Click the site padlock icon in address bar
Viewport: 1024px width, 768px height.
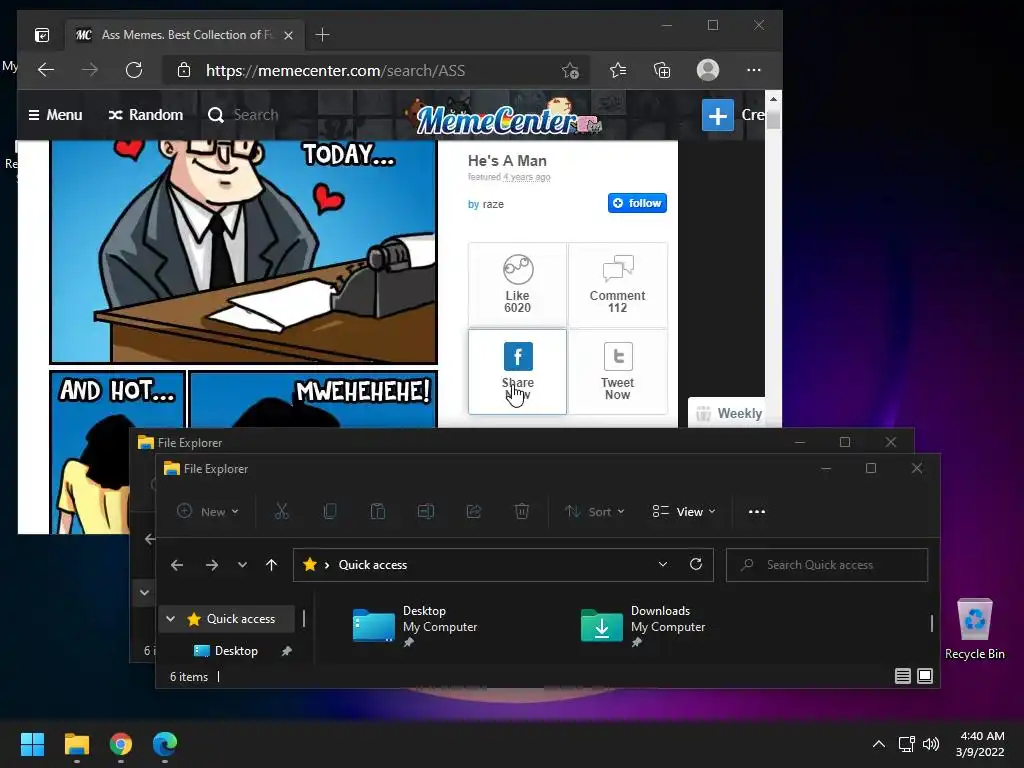[184, 71]
